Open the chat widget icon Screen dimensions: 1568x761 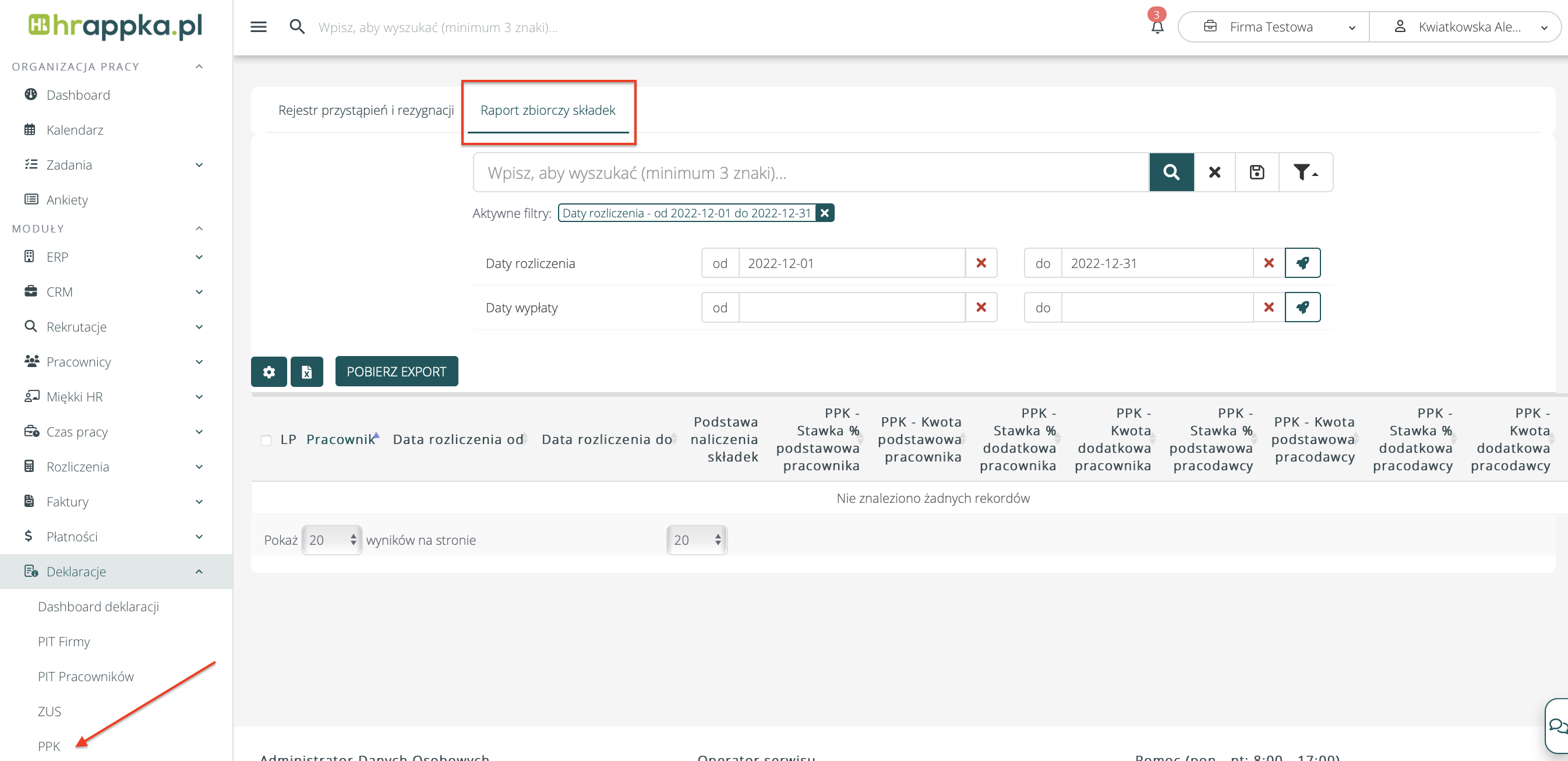1557,725
